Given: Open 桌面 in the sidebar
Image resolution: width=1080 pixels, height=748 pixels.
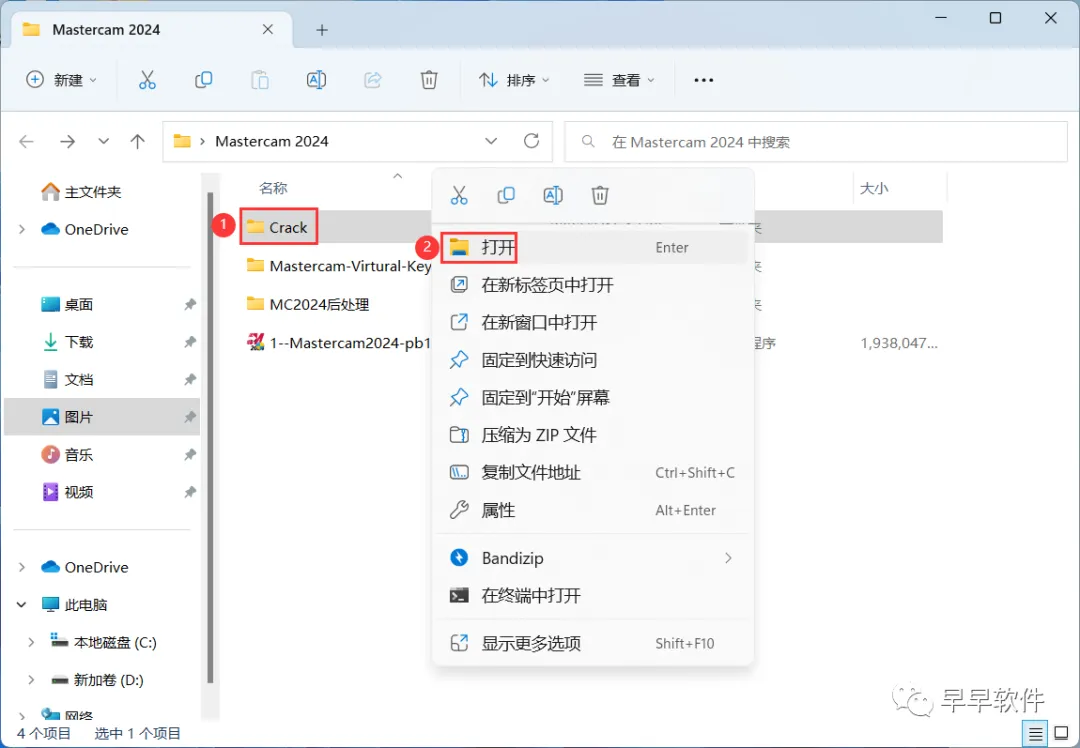Looking at the screenshot, I should point(68,304).
